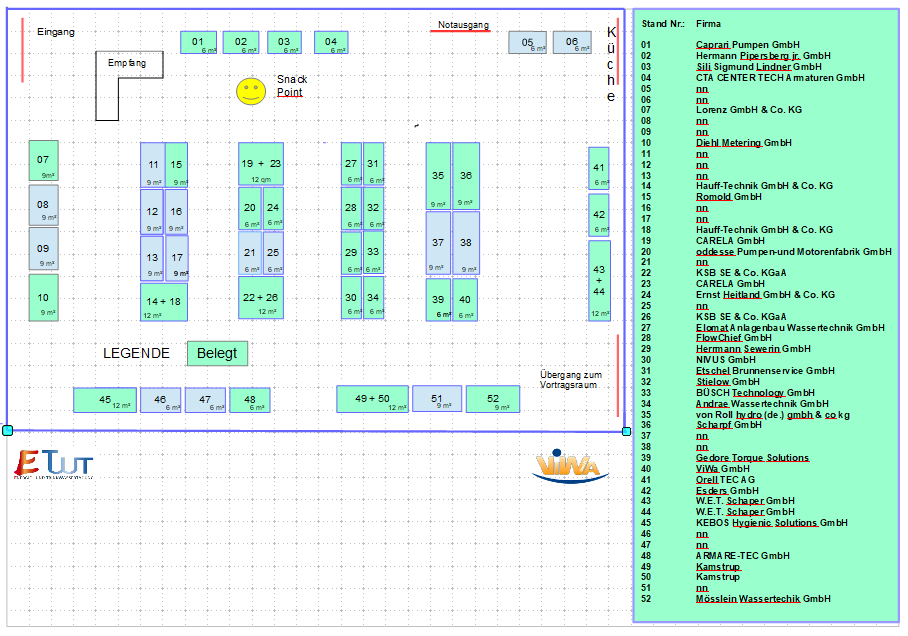Select the combined stand 14 + 18 box
Screen dimensions: 908x636
[x=164, y=302]
